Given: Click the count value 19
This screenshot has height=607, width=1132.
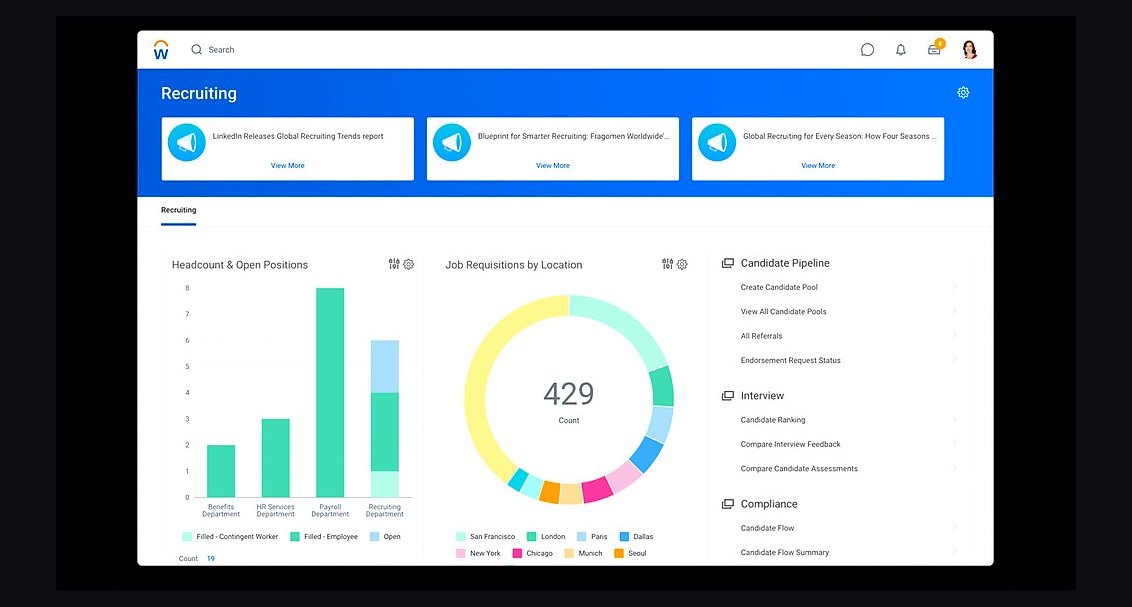Looking at the screenshot, I should coord(211,559).
